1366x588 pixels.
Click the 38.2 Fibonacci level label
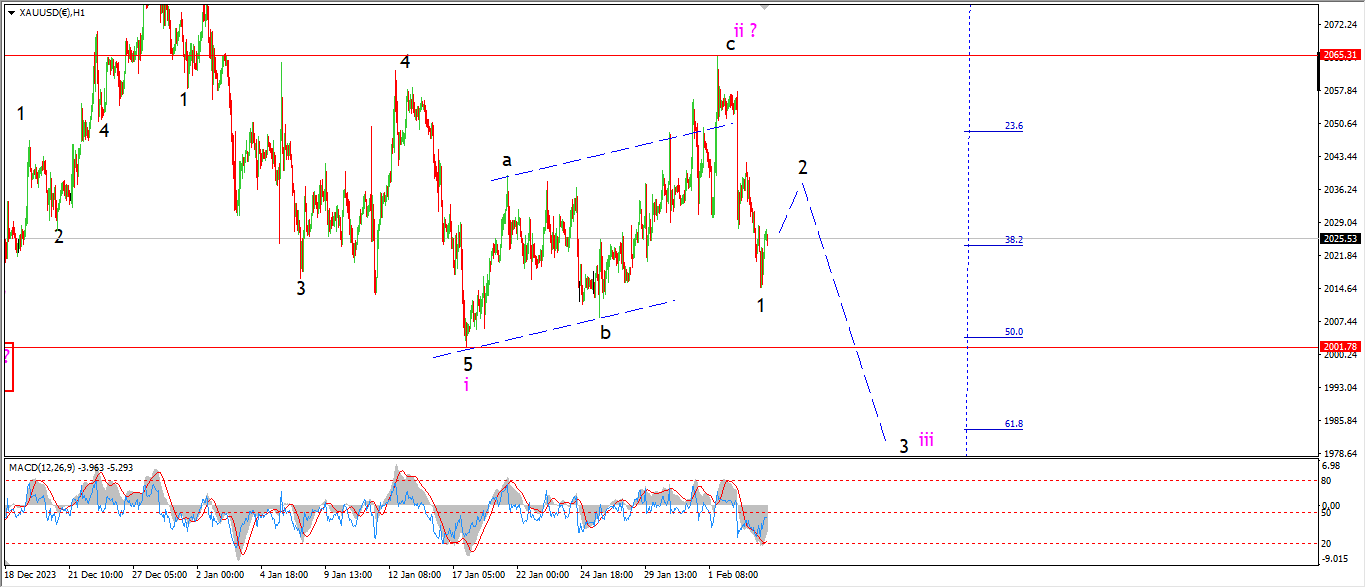click(x=1013, y=240)
